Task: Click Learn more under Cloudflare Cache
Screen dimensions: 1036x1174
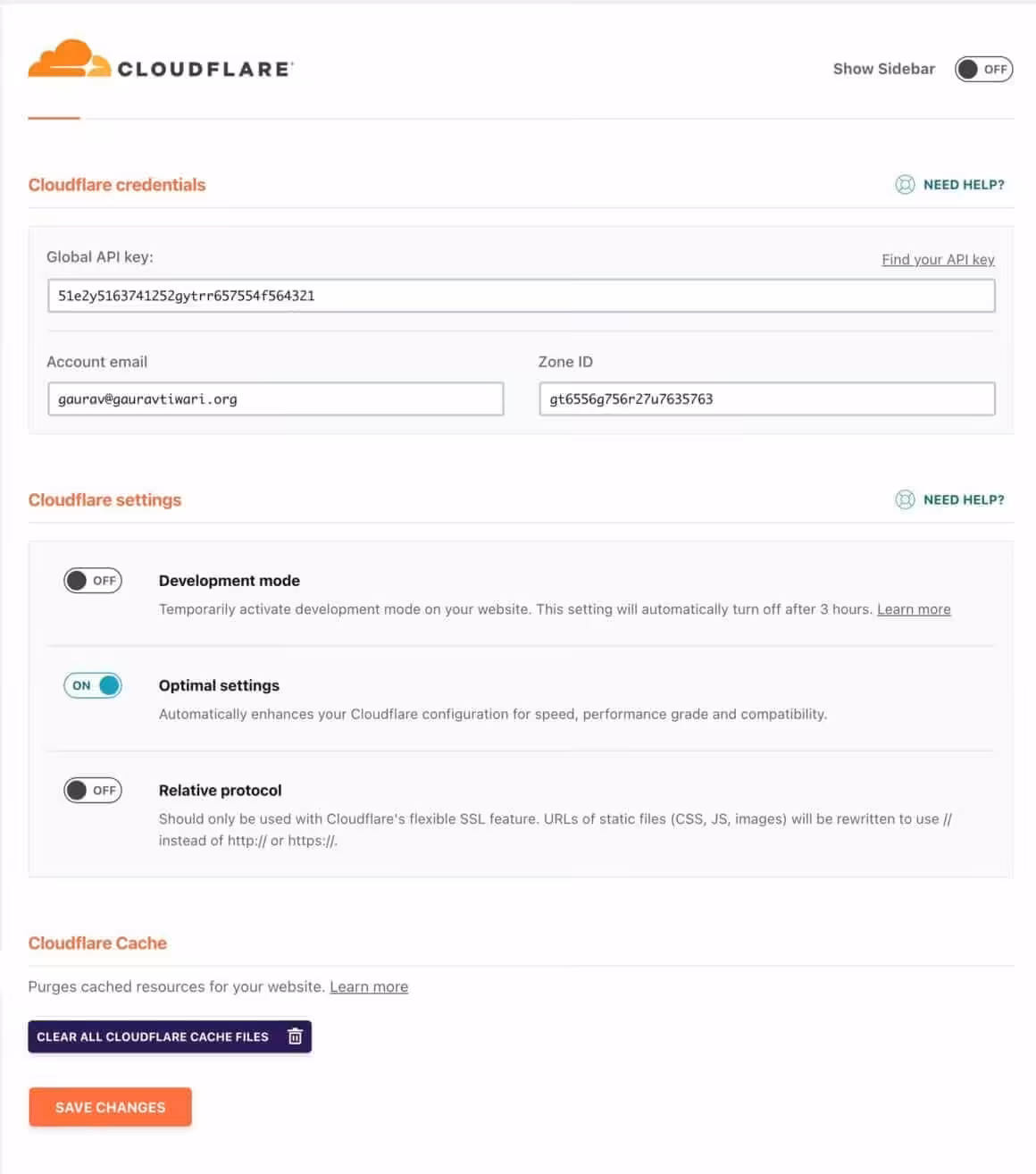Action: point(369,986)
